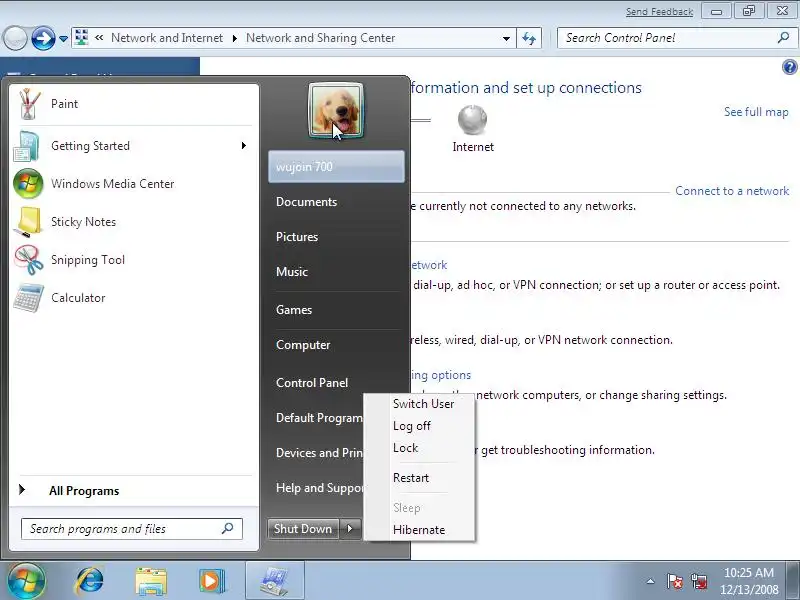The image size is (800, 600).
Task: Click the forward navigation arrow
Action: pyautogui.click(x=43, y=38)
